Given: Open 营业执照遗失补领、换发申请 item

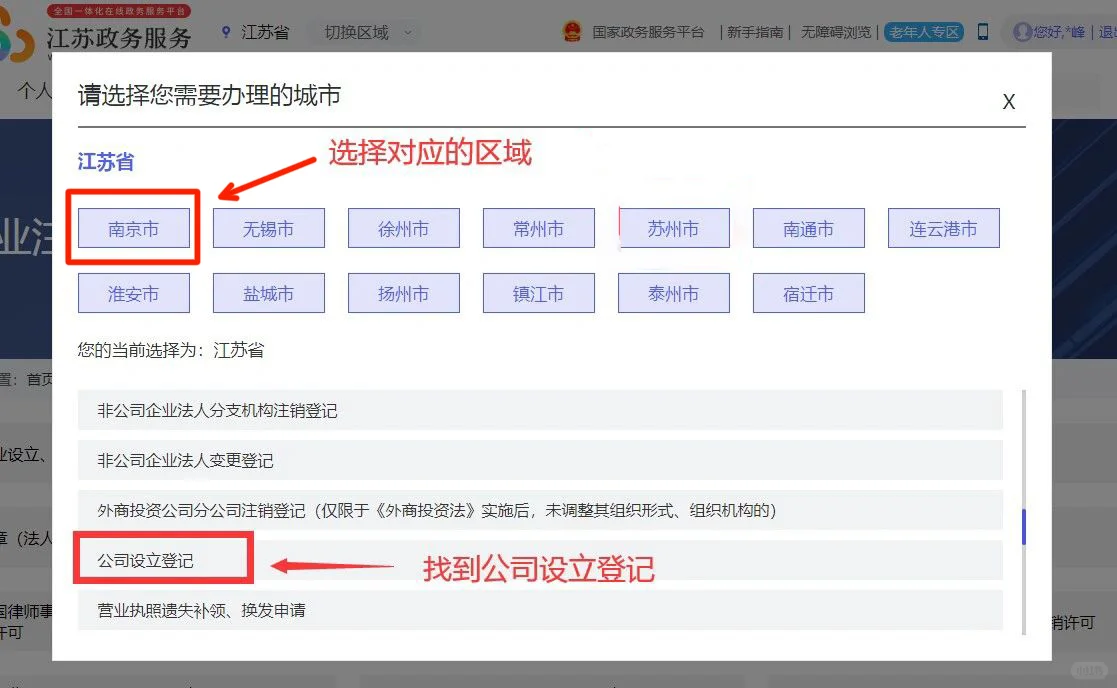Looking at the screenshot, I should point(201,610).
